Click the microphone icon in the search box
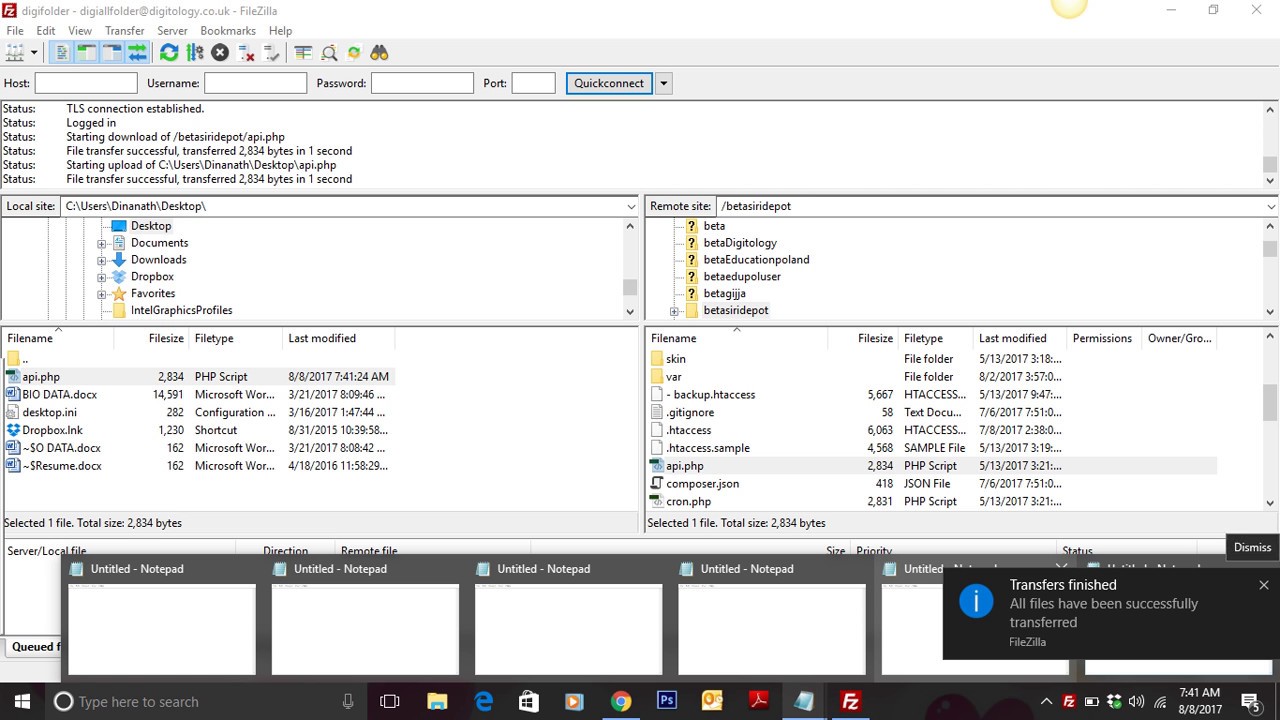This screenshot has width=1280, height=720. click(x=348, y=702)
